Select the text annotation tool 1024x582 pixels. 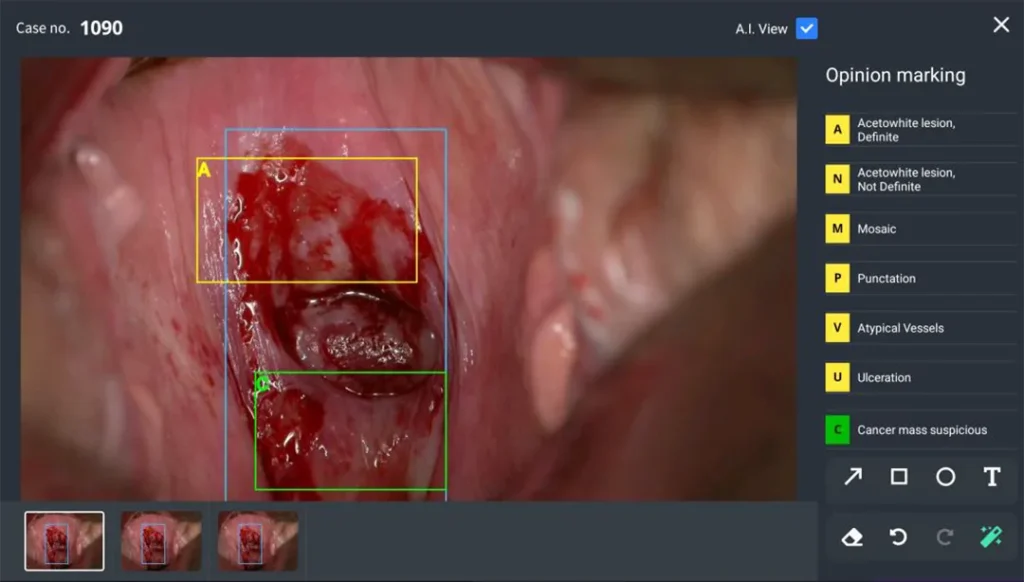[x=992, y=477]
